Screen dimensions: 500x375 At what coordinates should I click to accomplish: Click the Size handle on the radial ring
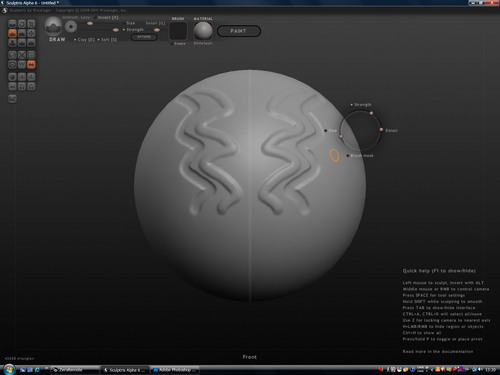[x=341, y=136]
